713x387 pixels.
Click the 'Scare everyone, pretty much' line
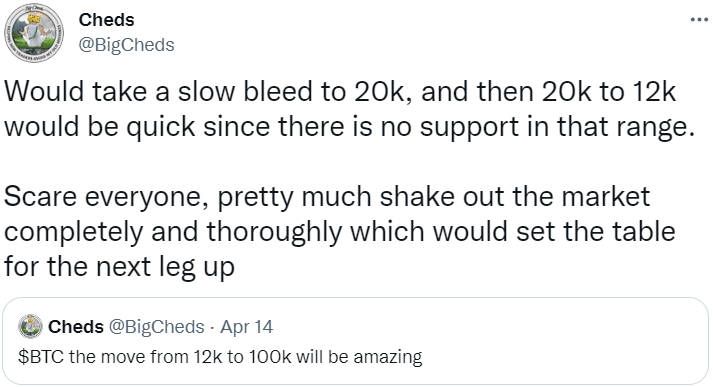(x=327, y=197)
